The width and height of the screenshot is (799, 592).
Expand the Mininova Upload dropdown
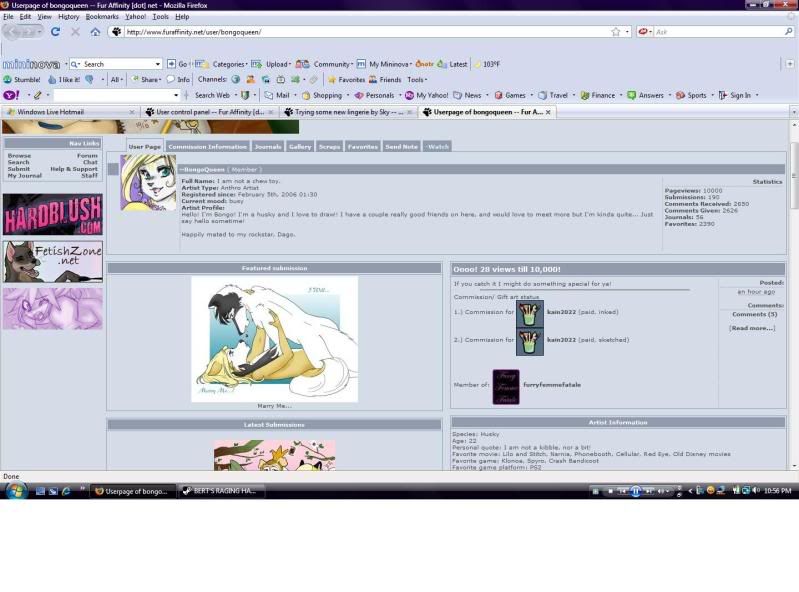[276, 64]
